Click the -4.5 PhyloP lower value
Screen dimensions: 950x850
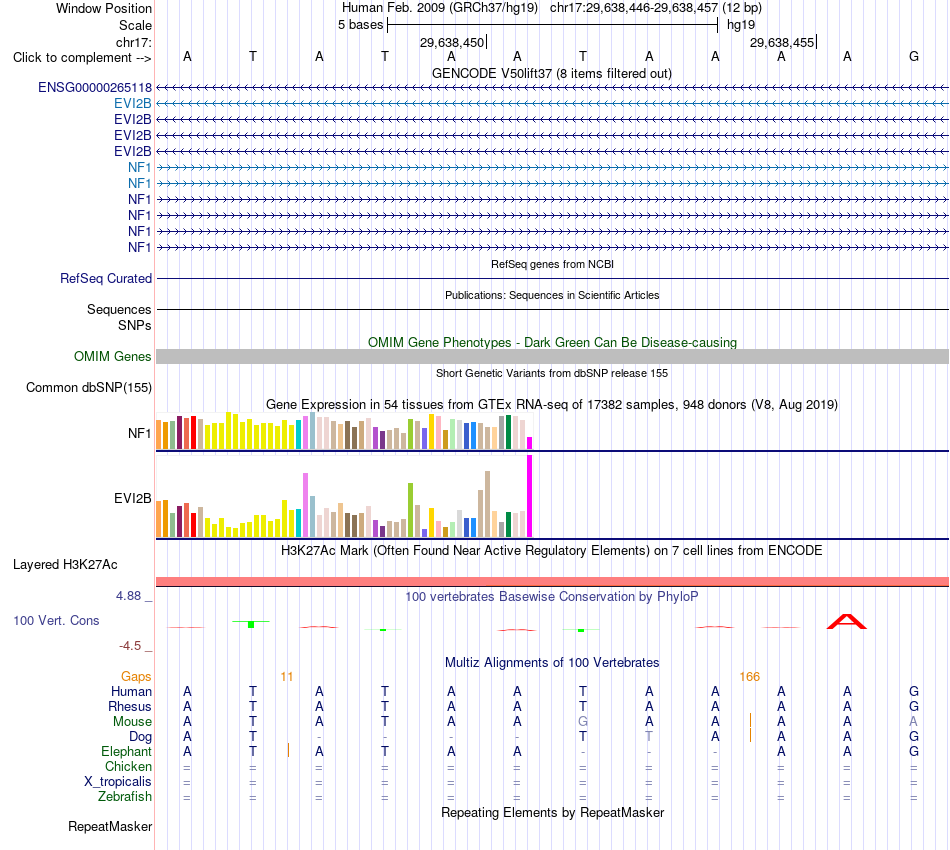(x=130, y=646)
